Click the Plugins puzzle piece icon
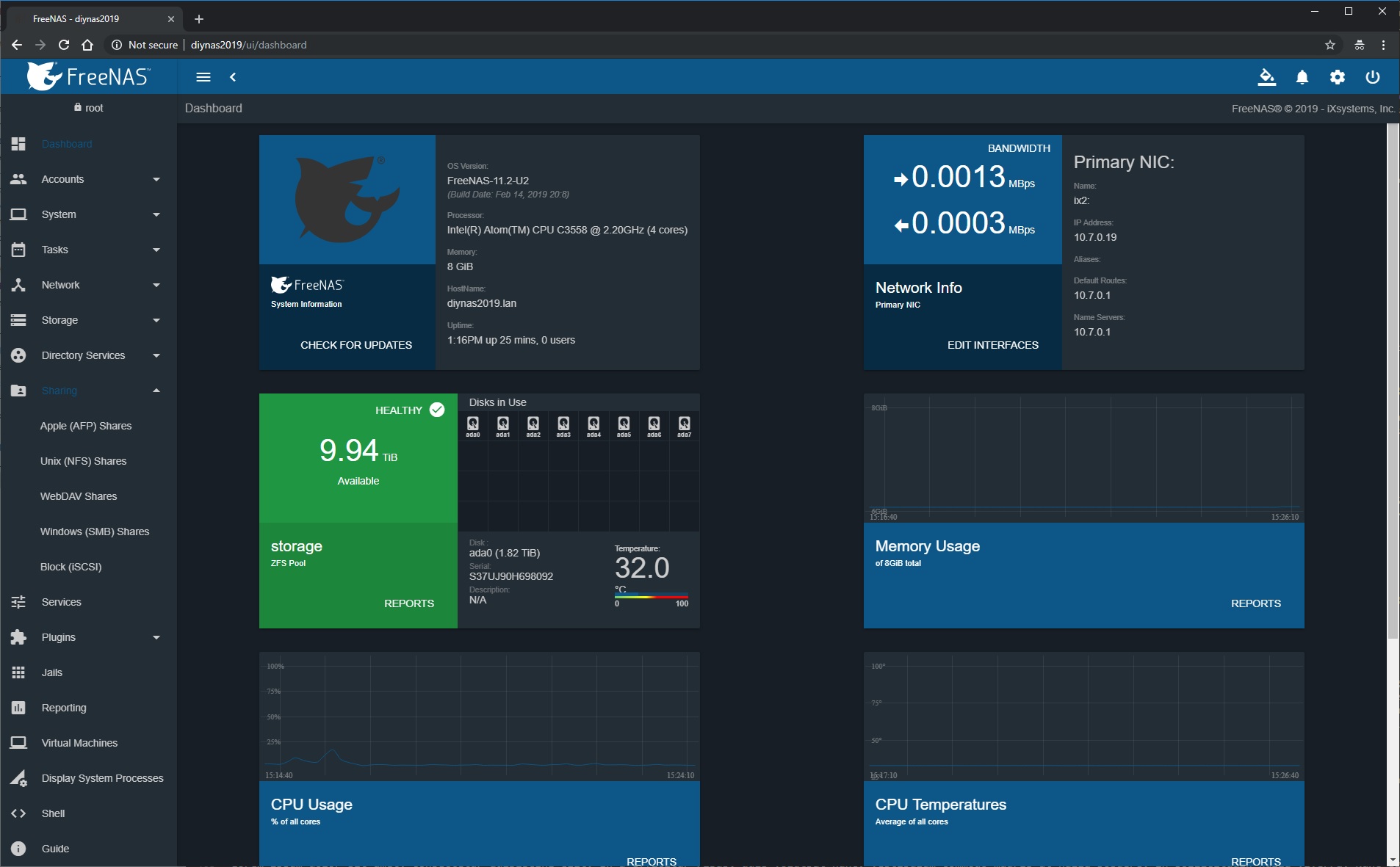This screenshot has width=1400, height=867. (x=18, y=637)
